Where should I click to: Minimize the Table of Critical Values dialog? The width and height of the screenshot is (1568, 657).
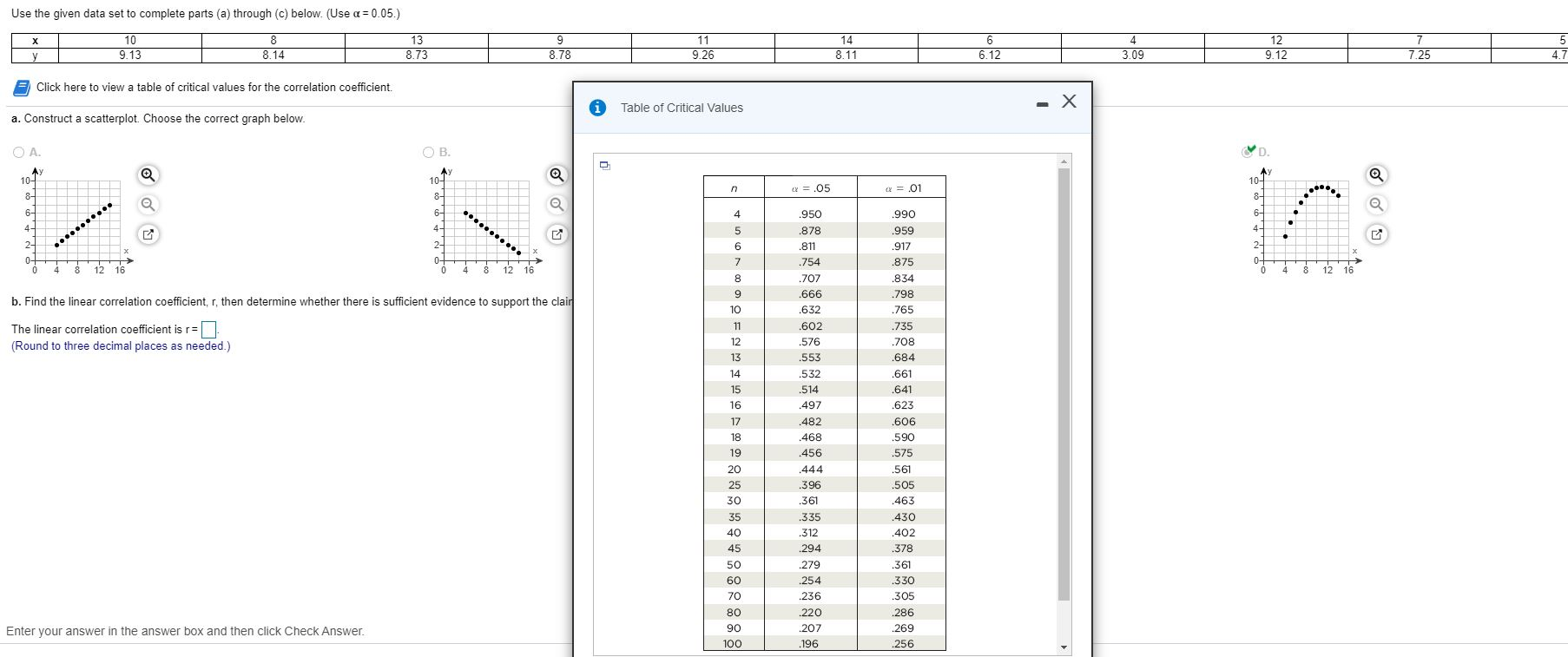coord(1041,105)
